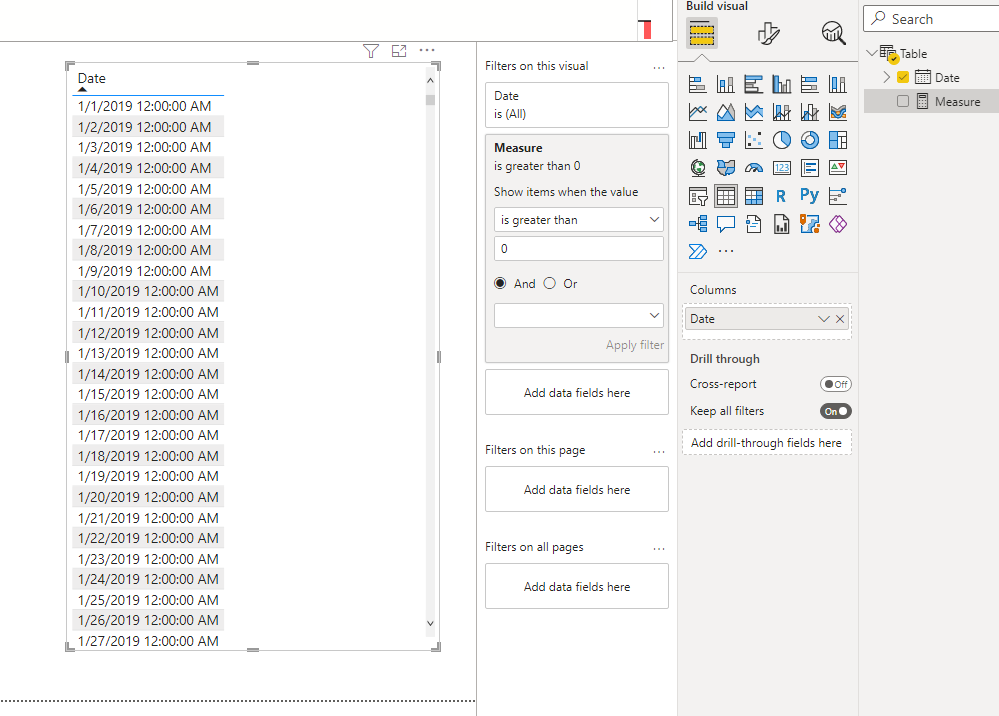Switch visual type to matrix
Viewport: 999px width, 716px height.
coord(754,196)
